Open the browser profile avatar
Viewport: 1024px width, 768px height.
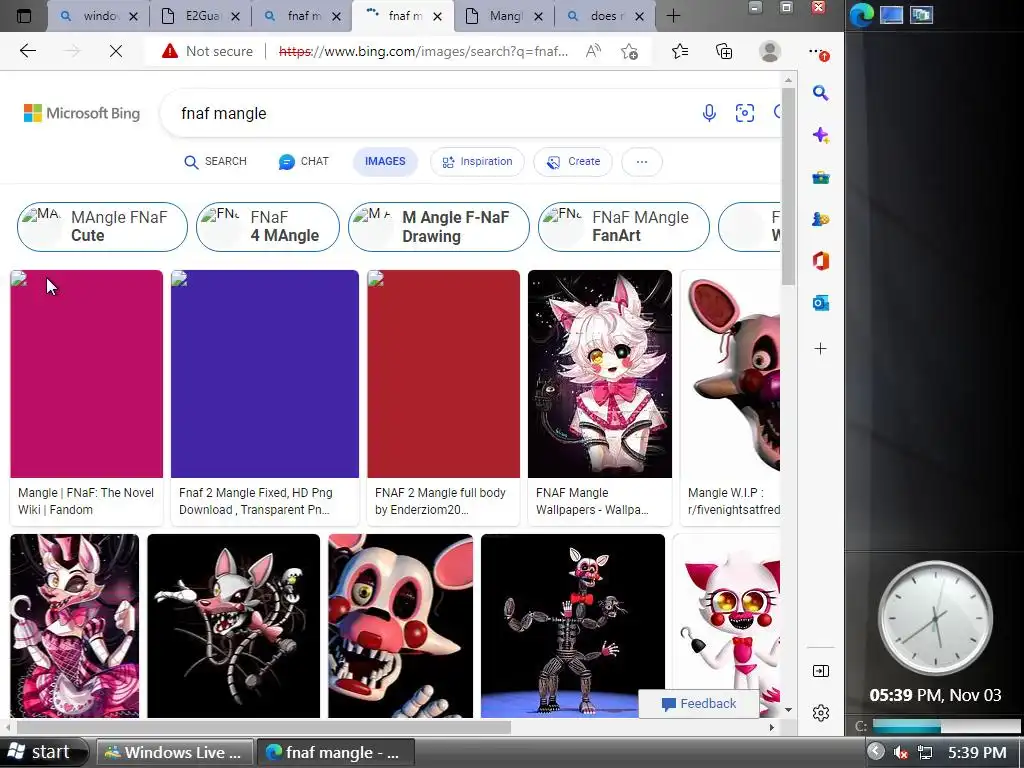pyautogui.click(x=770, y=51)
